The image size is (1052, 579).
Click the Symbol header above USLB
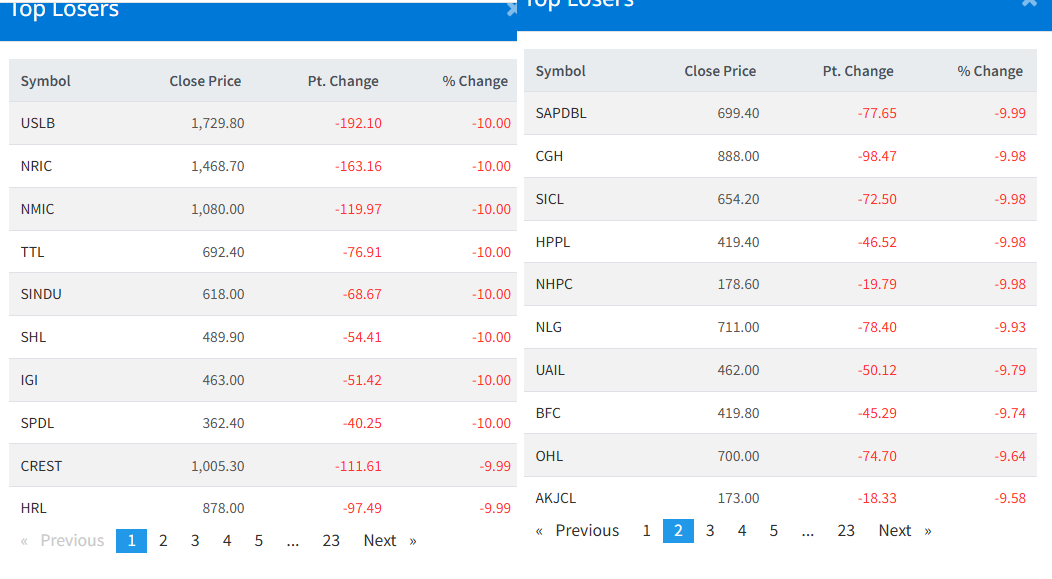click(x=46, y=81)
